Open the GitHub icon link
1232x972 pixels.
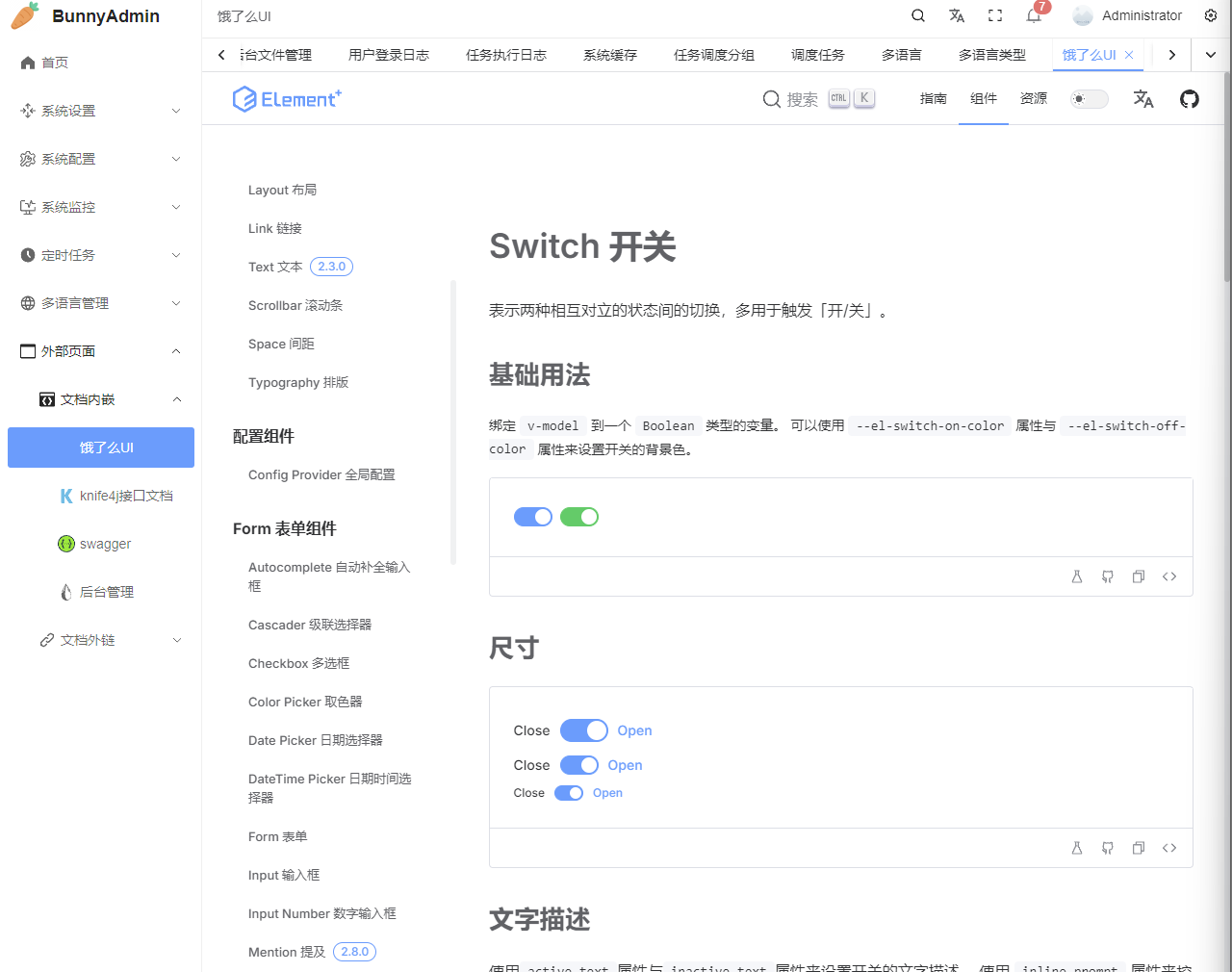1190,98
